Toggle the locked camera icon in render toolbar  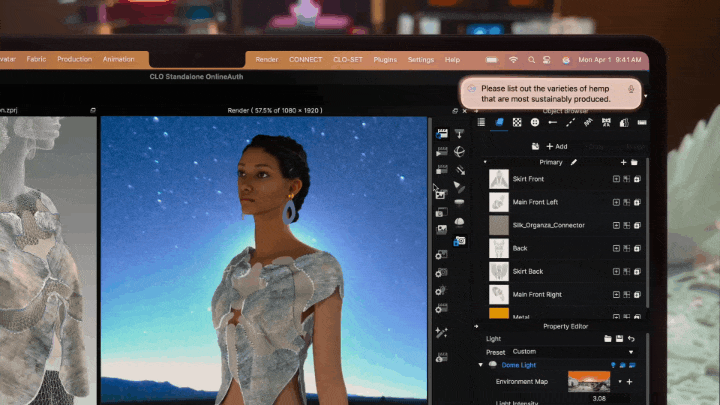tap(459, 241)
